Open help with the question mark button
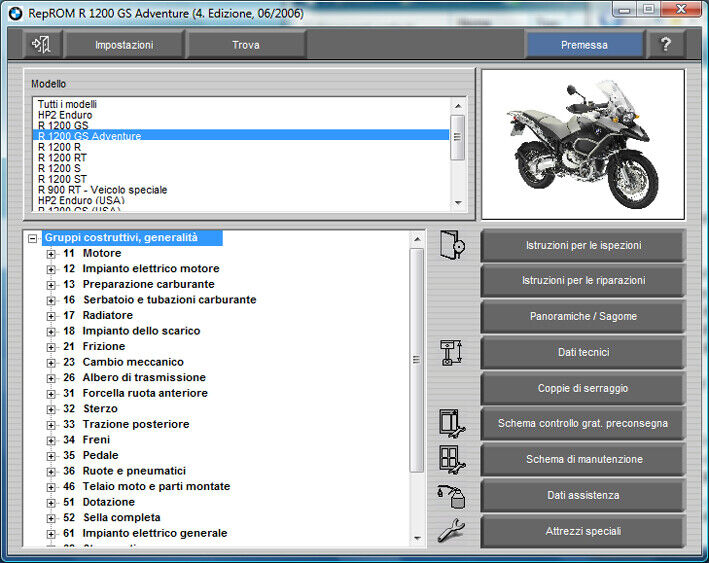The image size is (709, 563). pos(665,45)
